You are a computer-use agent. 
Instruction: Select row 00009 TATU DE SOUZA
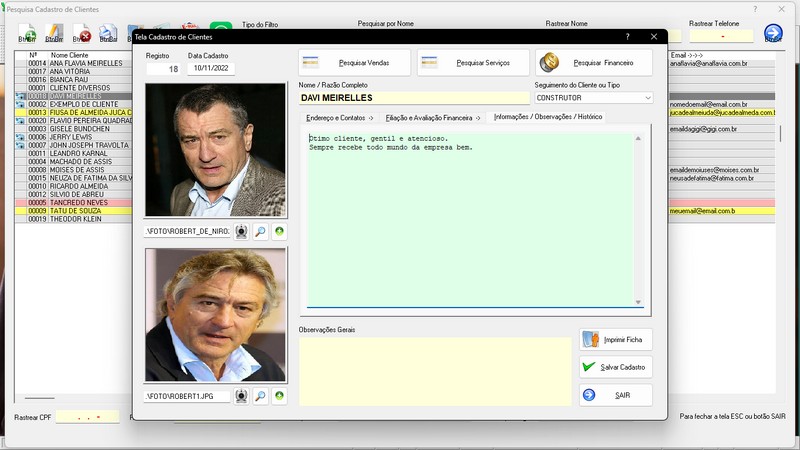pos(75,211)
